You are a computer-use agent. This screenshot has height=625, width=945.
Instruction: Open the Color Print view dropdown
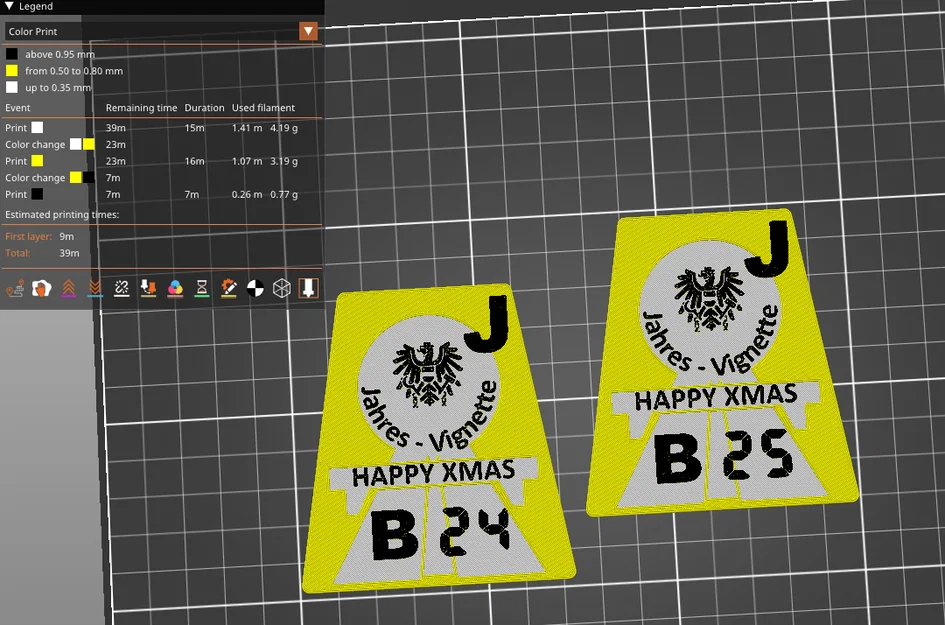point(308,31)
